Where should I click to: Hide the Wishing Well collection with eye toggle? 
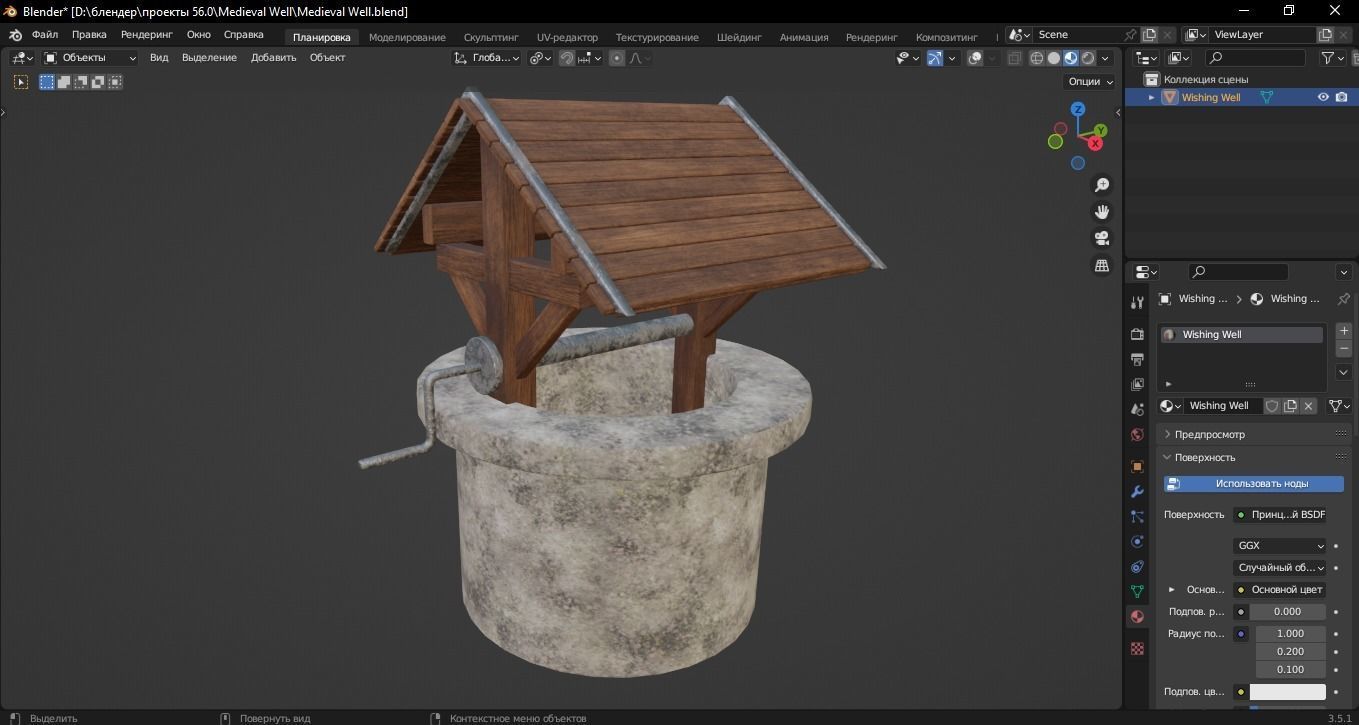click(1323, 97)
